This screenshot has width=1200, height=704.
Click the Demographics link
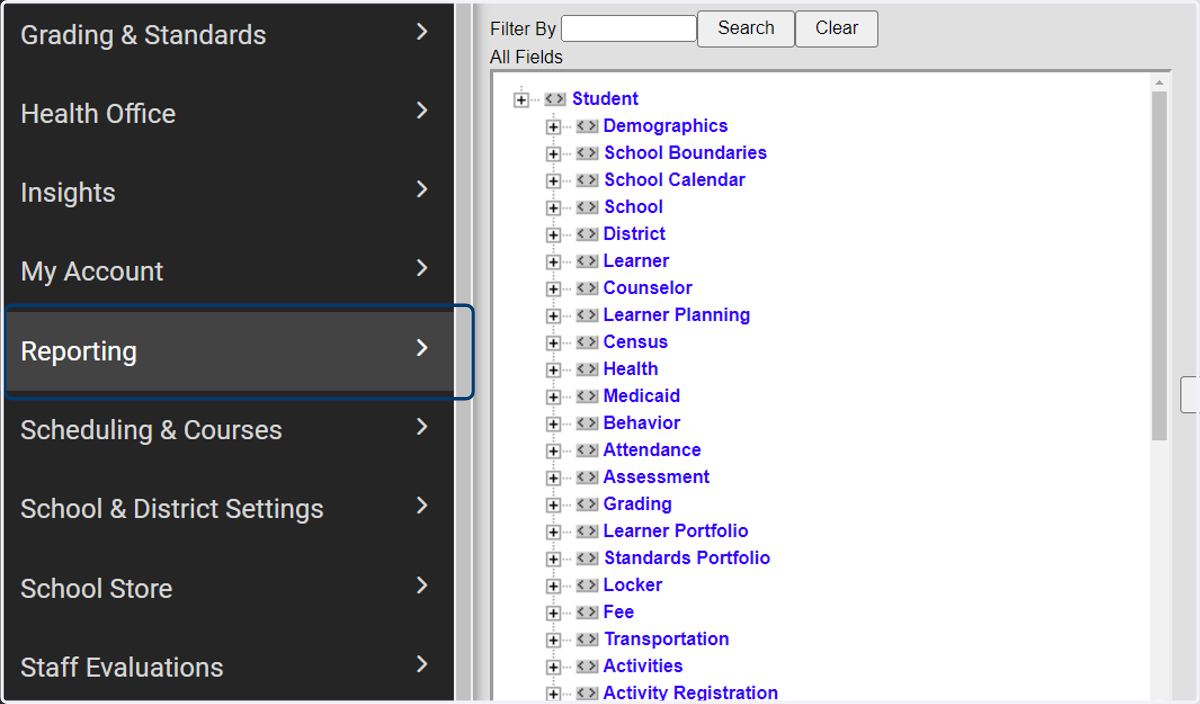[665, 126]
